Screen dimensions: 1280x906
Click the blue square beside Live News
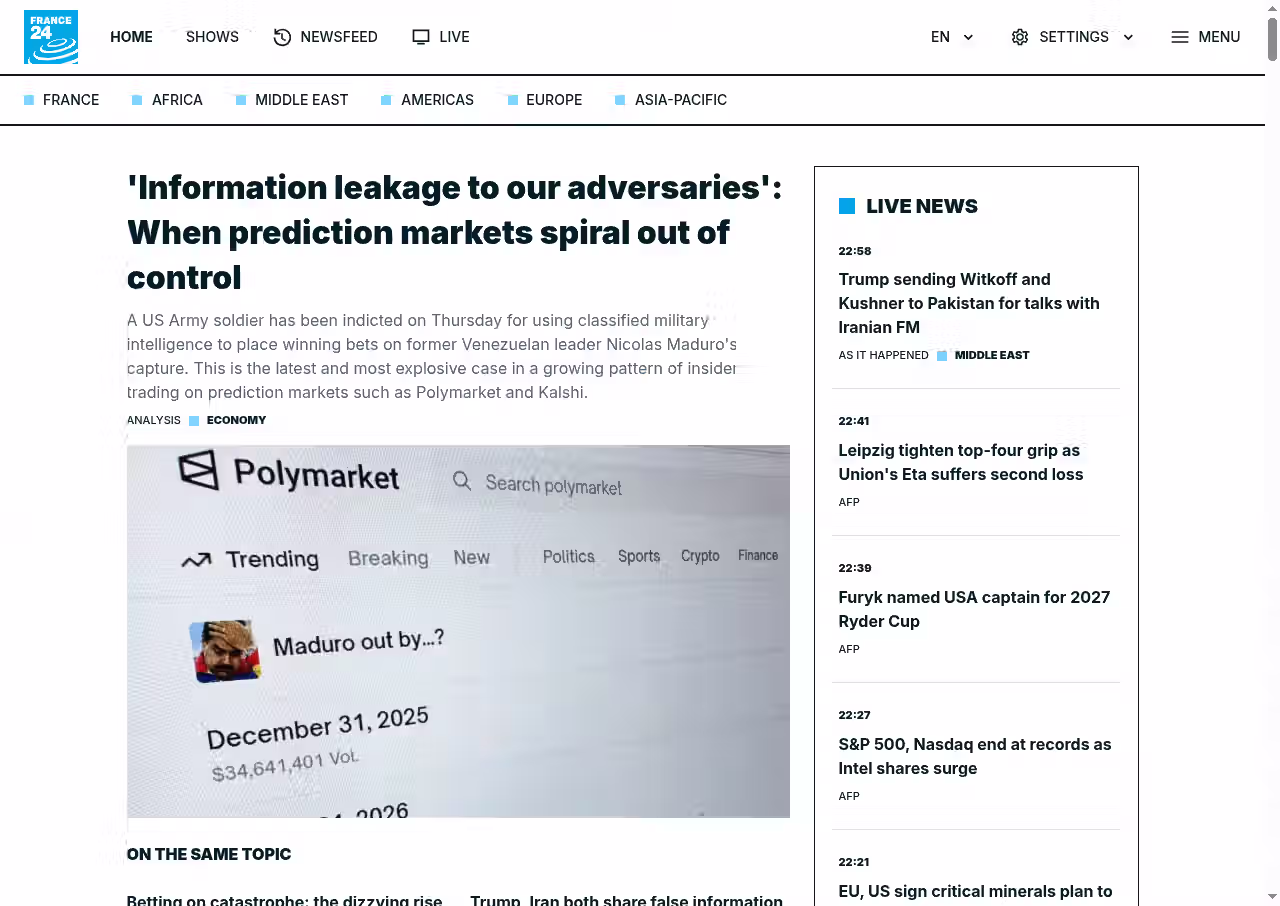point(847,206)
